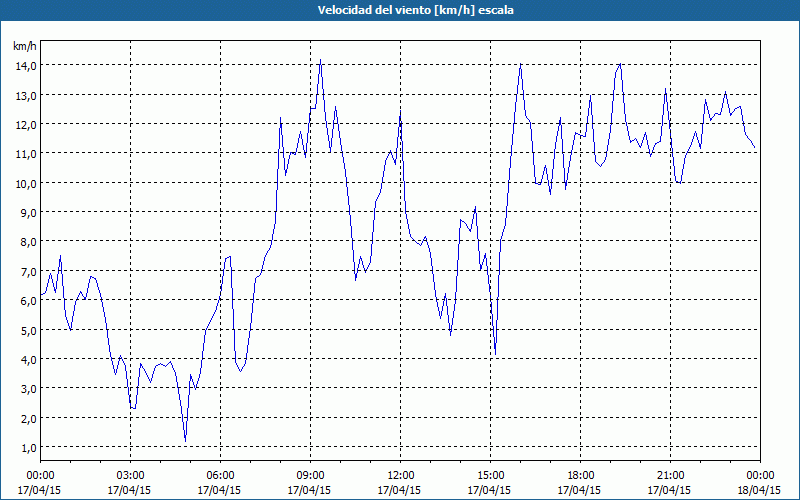Image resolution: width=800 pixels, height=500 pixels.
Task: Select the '17/04/15' date under 15:00
Action: pos(490,490)
